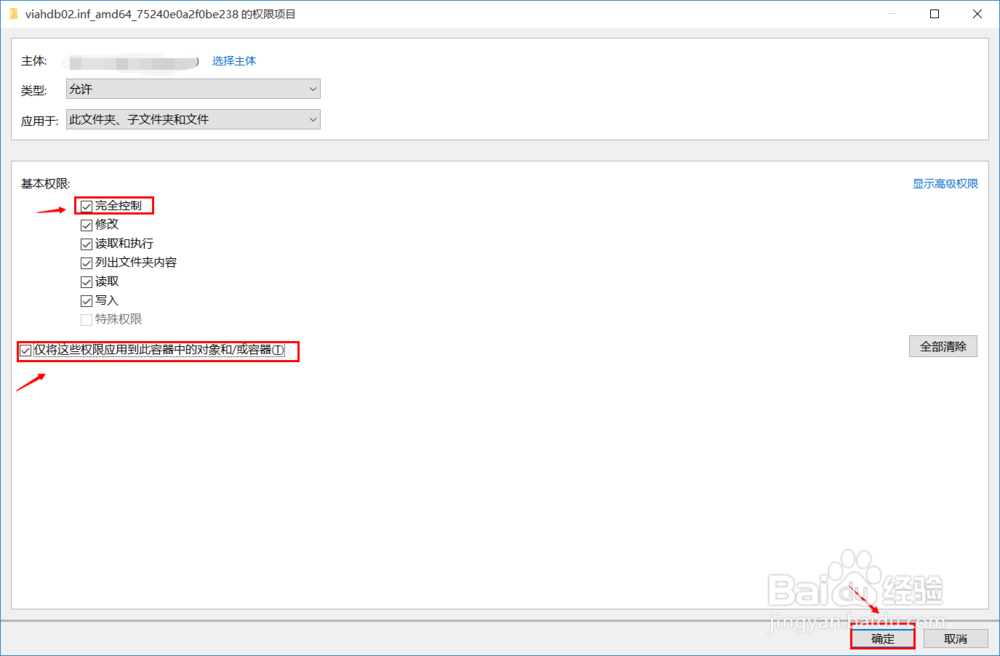
Task: Toggle the 完全控制 checkbox
Action: (86, 207)
